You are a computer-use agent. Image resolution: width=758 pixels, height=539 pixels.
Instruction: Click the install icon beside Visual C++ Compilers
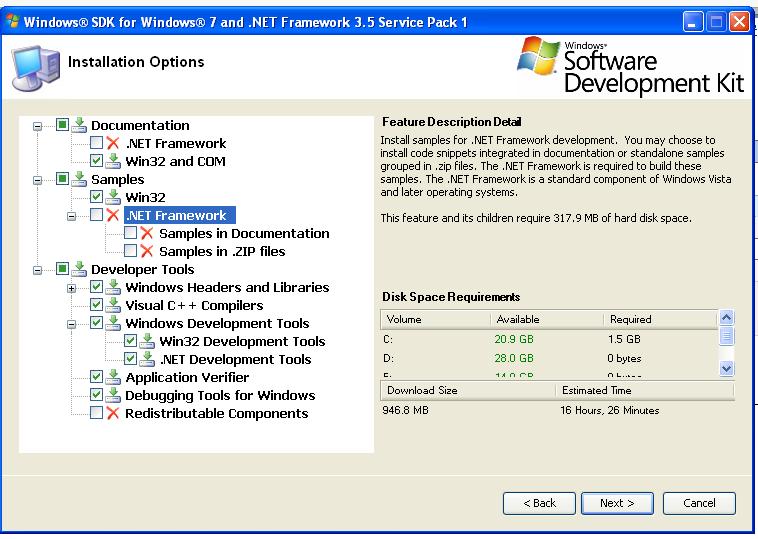113,305
